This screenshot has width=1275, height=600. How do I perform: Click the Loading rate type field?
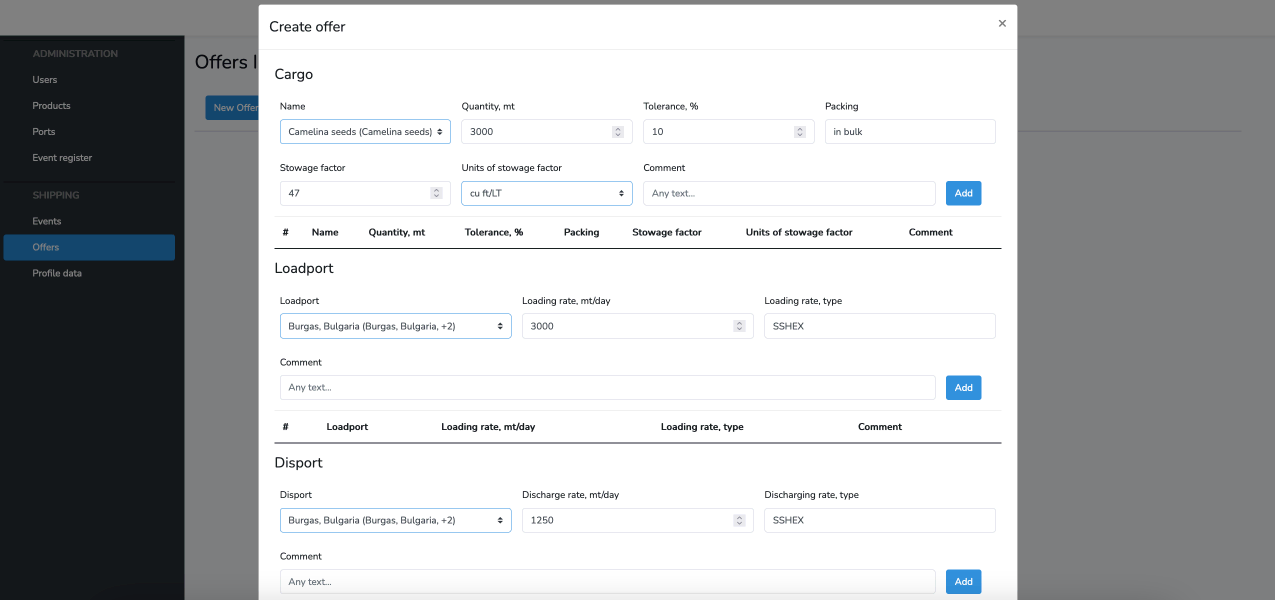pos(879,326)
